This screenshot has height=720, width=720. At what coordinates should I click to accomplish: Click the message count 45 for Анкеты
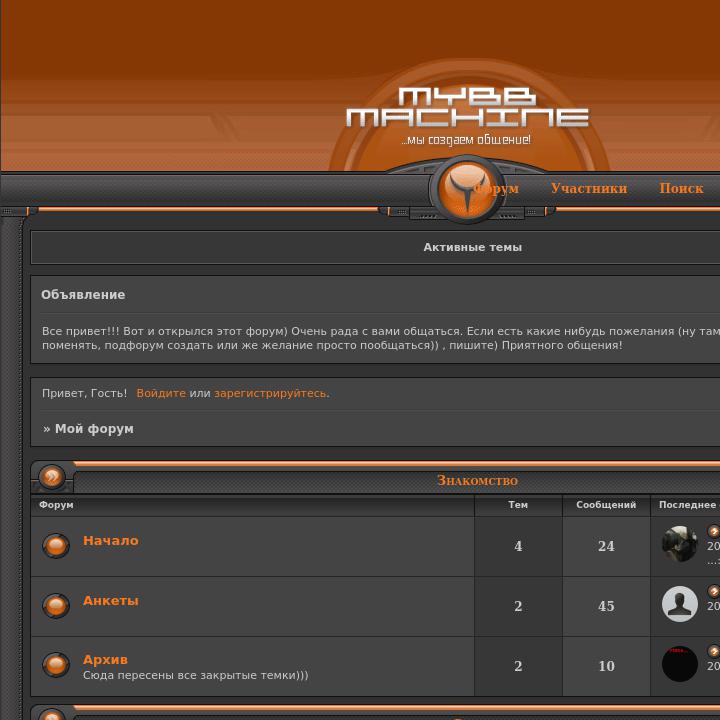[x=606, y=606]
